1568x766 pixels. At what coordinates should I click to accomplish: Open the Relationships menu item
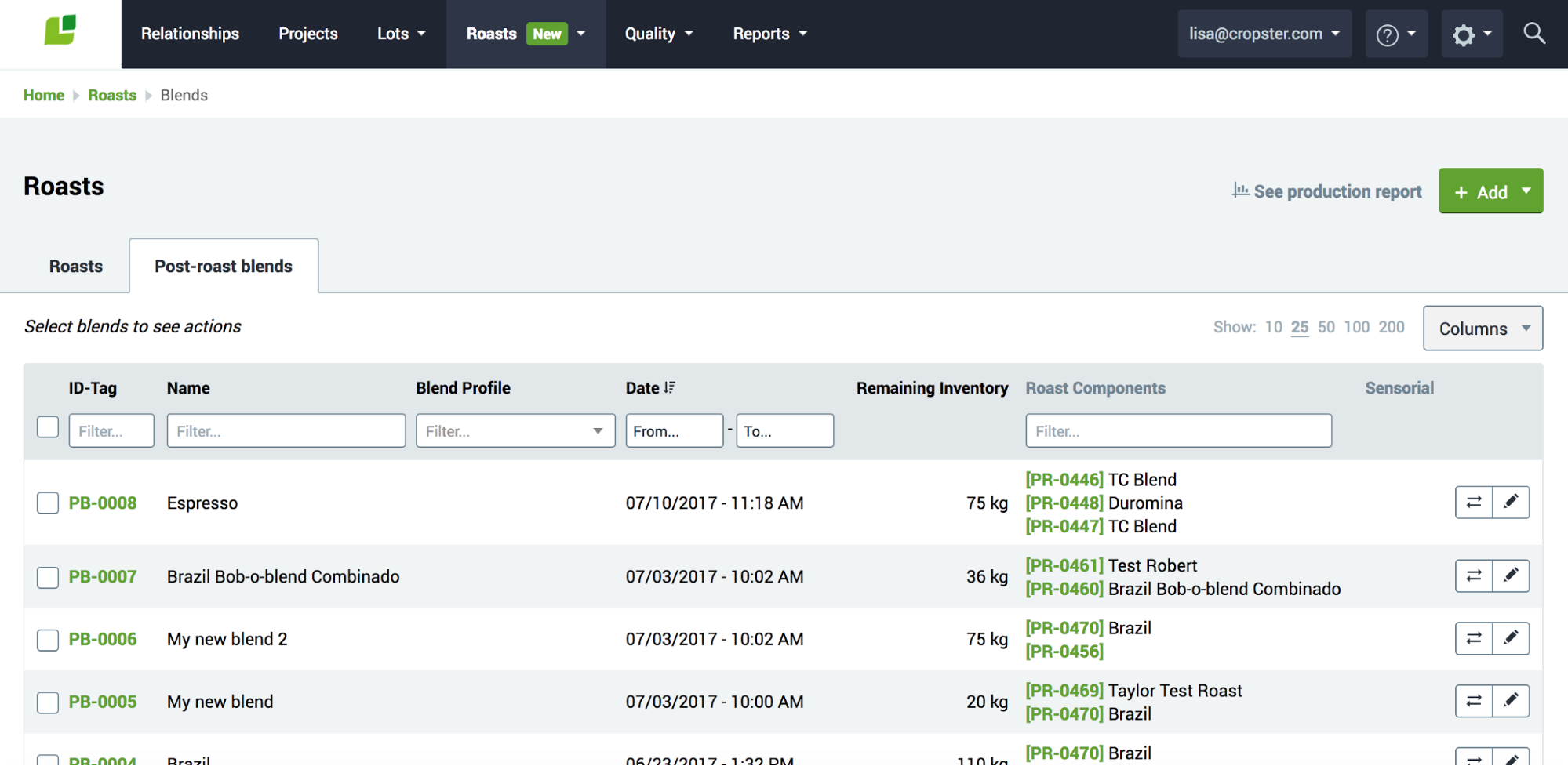pyautogui.click(x=190, y=34)
